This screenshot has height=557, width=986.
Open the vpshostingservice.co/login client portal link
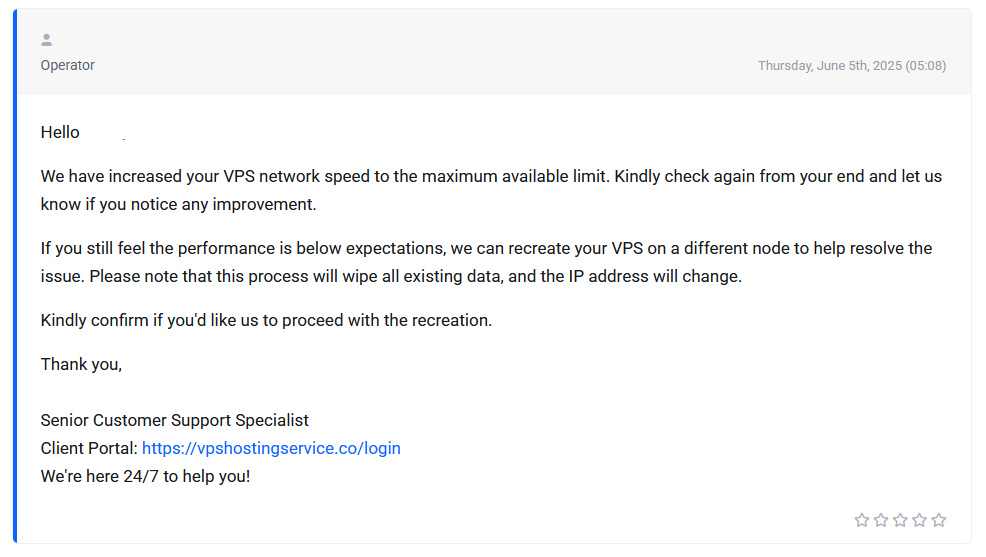[271, 448]
